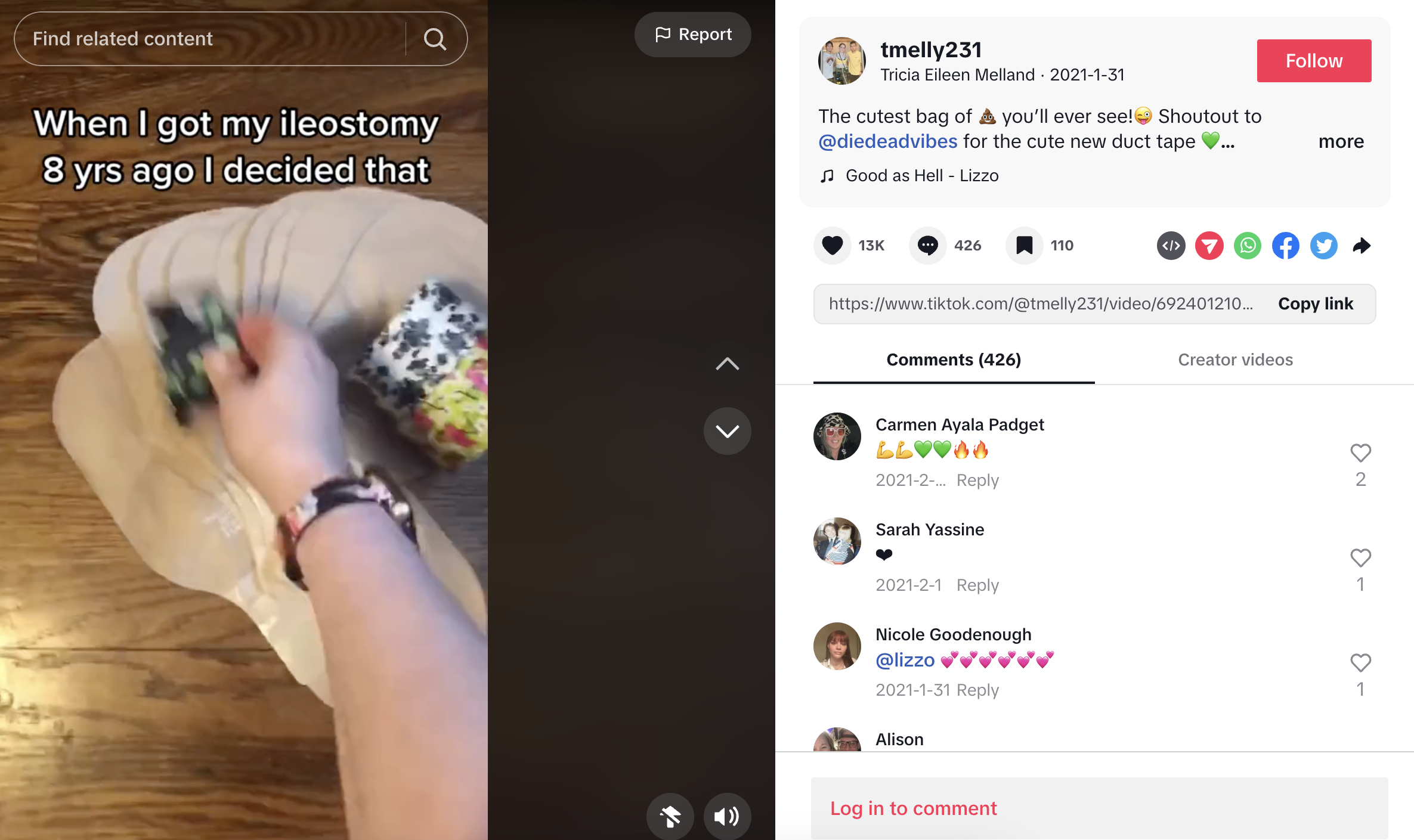
Task: Follow the tmelly231 account
Action: pos(1314,61)
